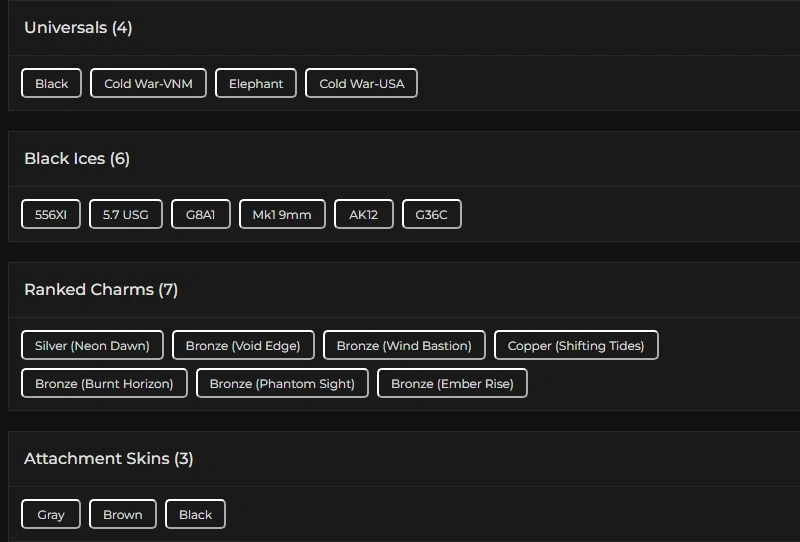Select the Gray attachment skin tag
Viewport: 800px width, 542px height.
pyautogui.click(x=51, y=515)
